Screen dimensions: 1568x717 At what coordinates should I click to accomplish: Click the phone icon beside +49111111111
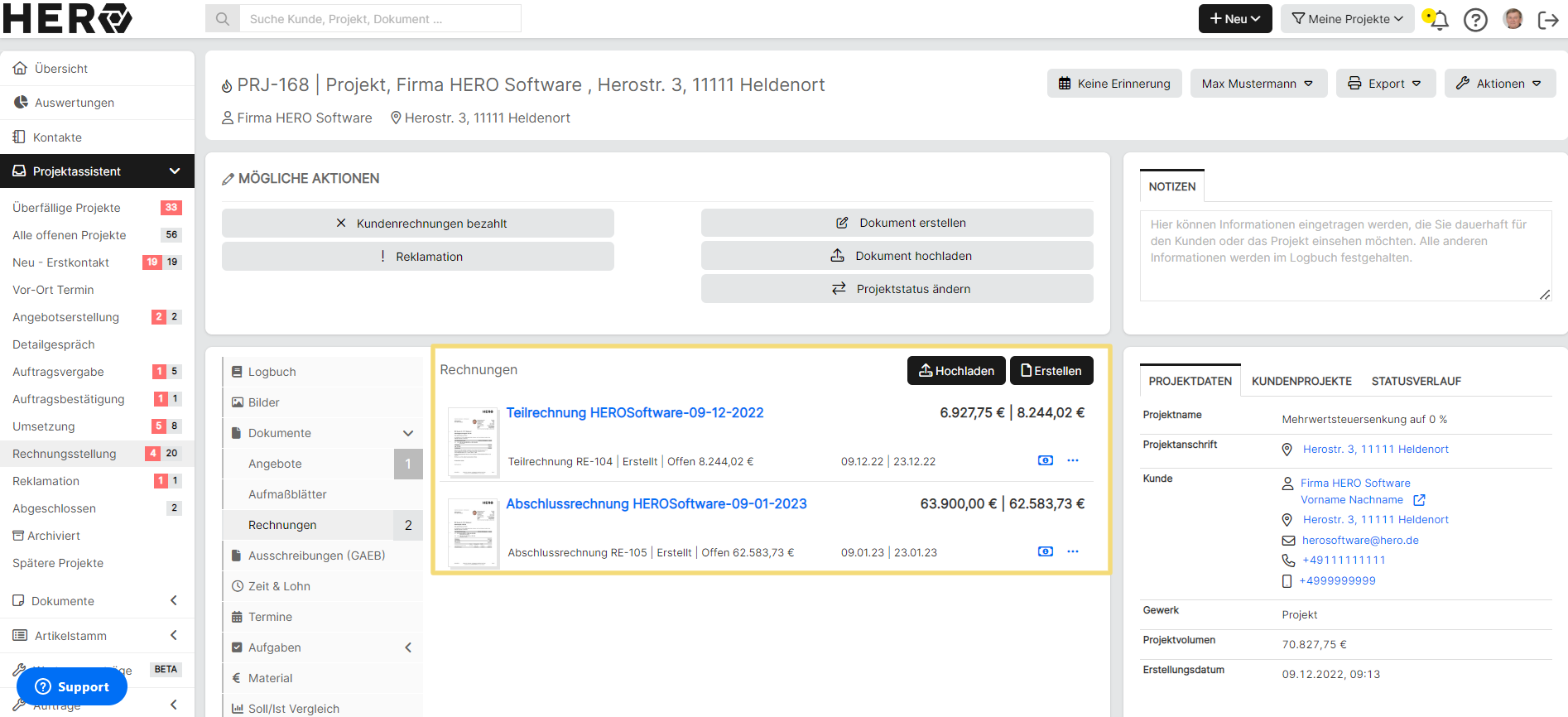pos(1288,561)
